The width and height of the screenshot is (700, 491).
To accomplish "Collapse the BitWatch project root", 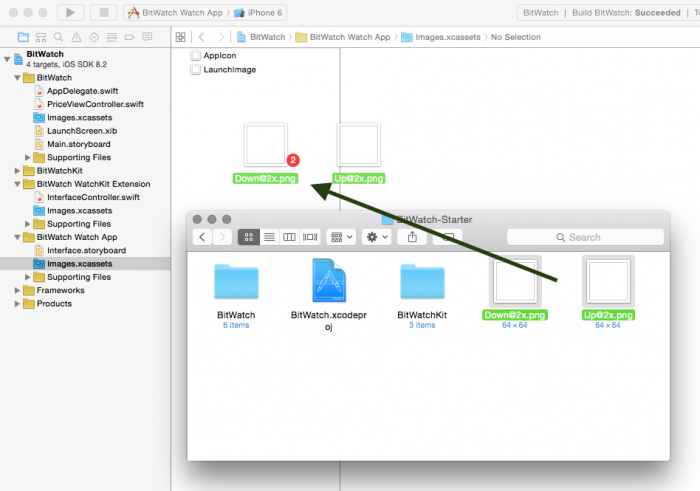I will tap(7, 59).
